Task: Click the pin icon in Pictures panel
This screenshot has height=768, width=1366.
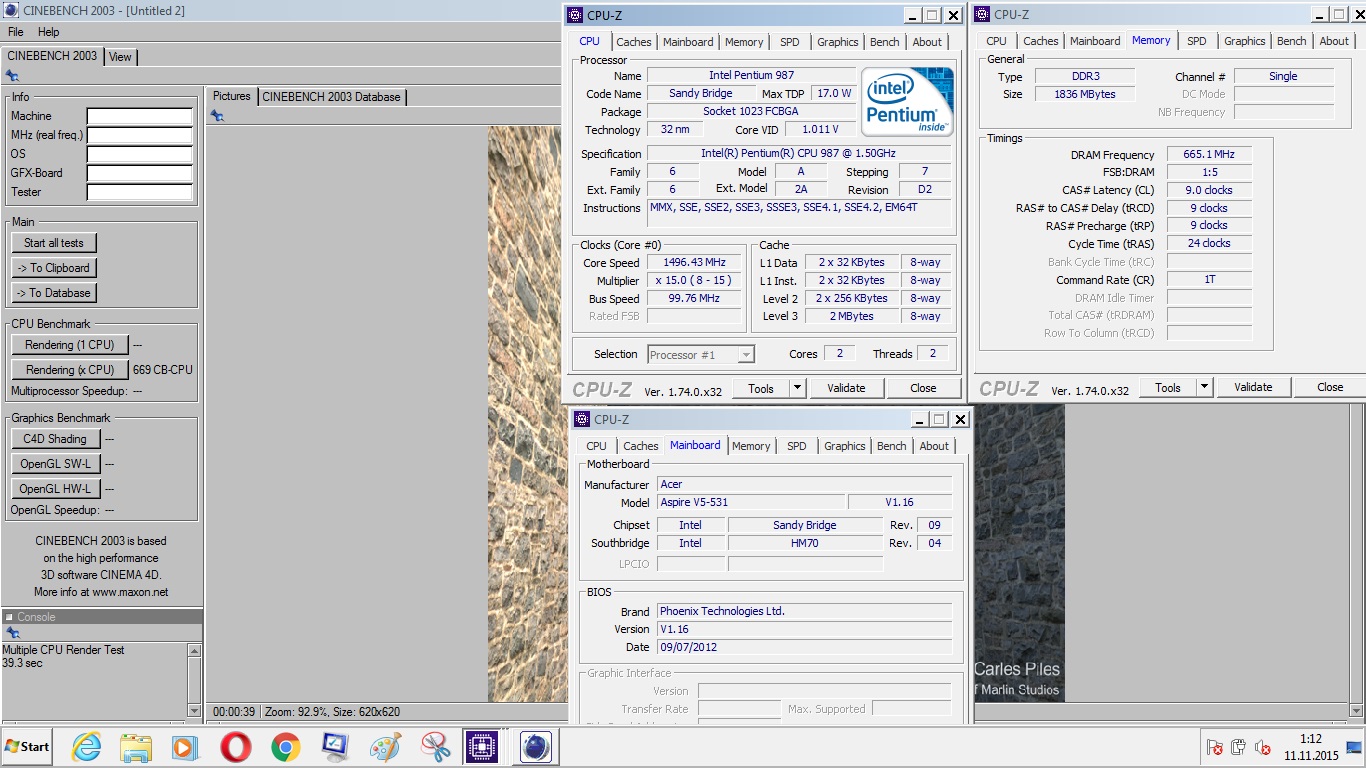Action: 217,116
